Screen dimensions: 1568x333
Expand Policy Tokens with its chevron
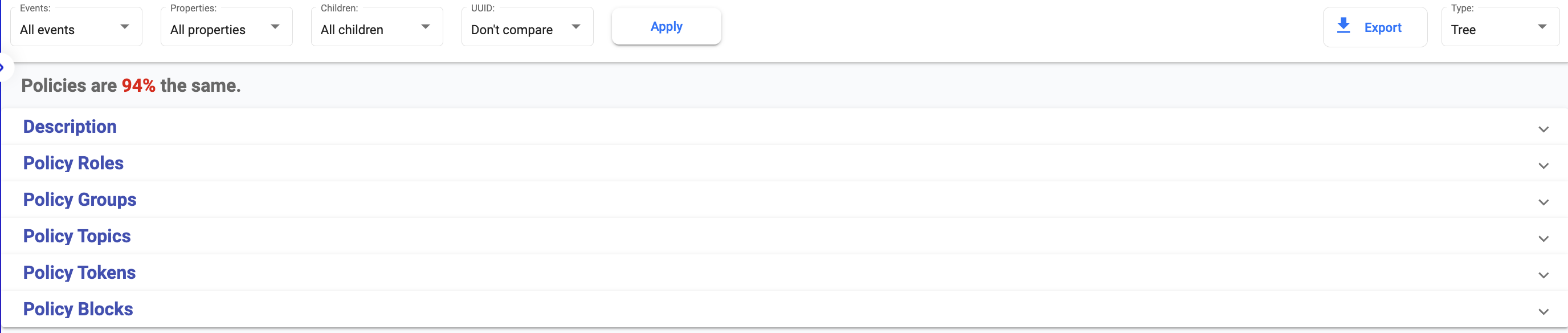click(1543, 275)
